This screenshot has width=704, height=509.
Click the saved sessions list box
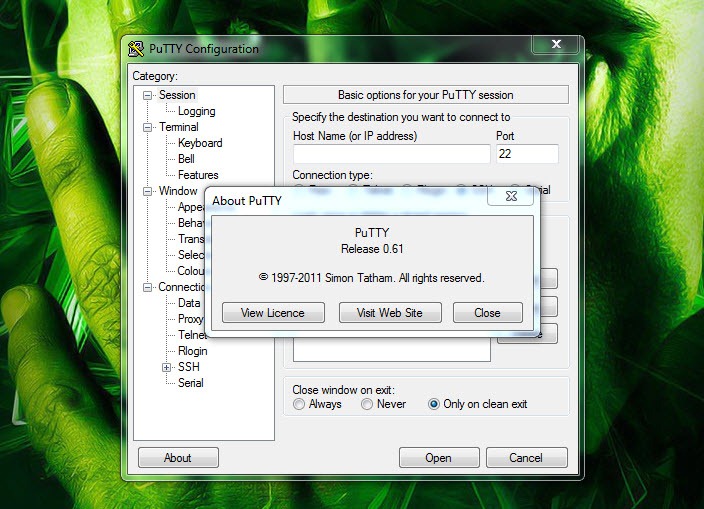392,349
